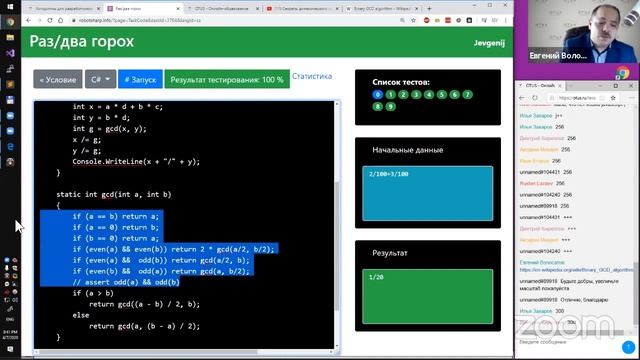Close the active Раз/два горох tab

click(x=178, y=9)
